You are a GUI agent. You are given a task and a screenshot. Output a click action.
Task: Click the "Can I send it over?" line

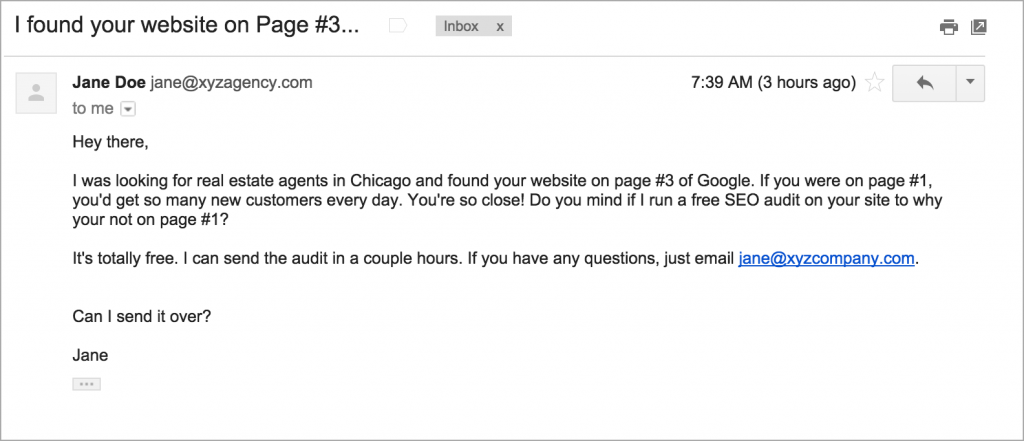pyautogui.click(x=142, y=316)
